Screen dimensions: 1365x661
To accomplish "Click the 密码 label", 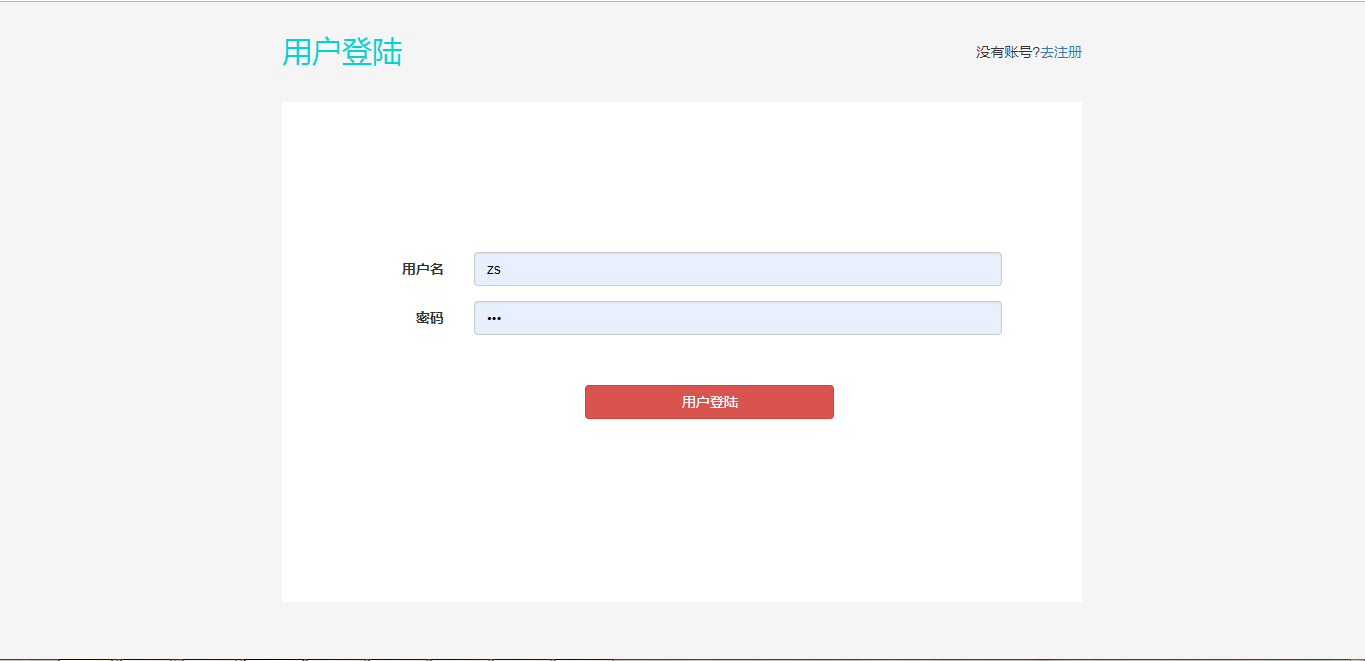I will pos(430,318).
